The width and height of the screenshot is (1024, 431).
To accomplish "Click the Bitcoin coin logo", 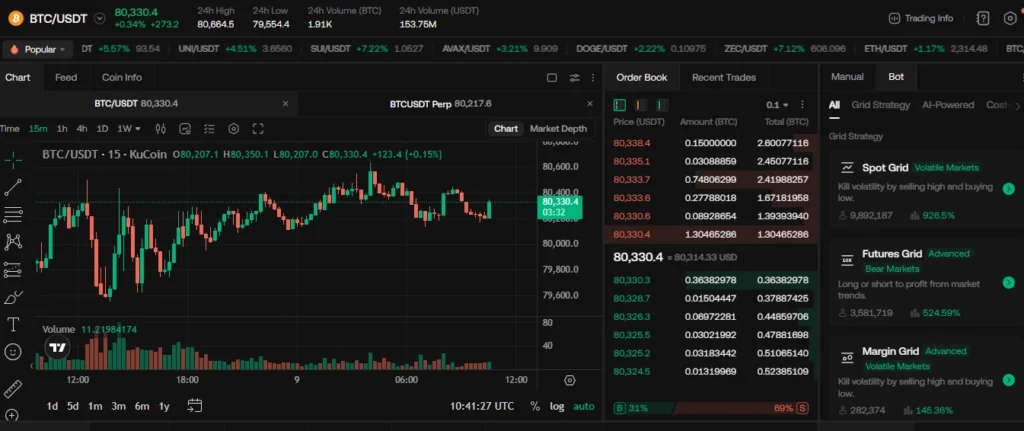I will coord(16,18).
